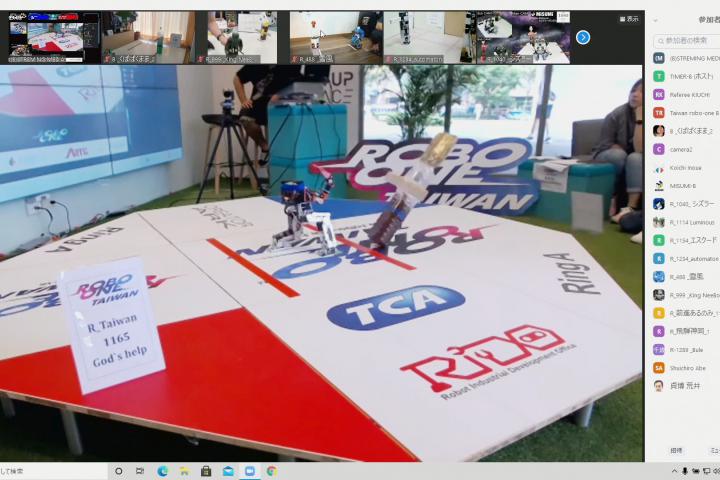Select participant name R_1114 Luminous

[x=692, y=222]
